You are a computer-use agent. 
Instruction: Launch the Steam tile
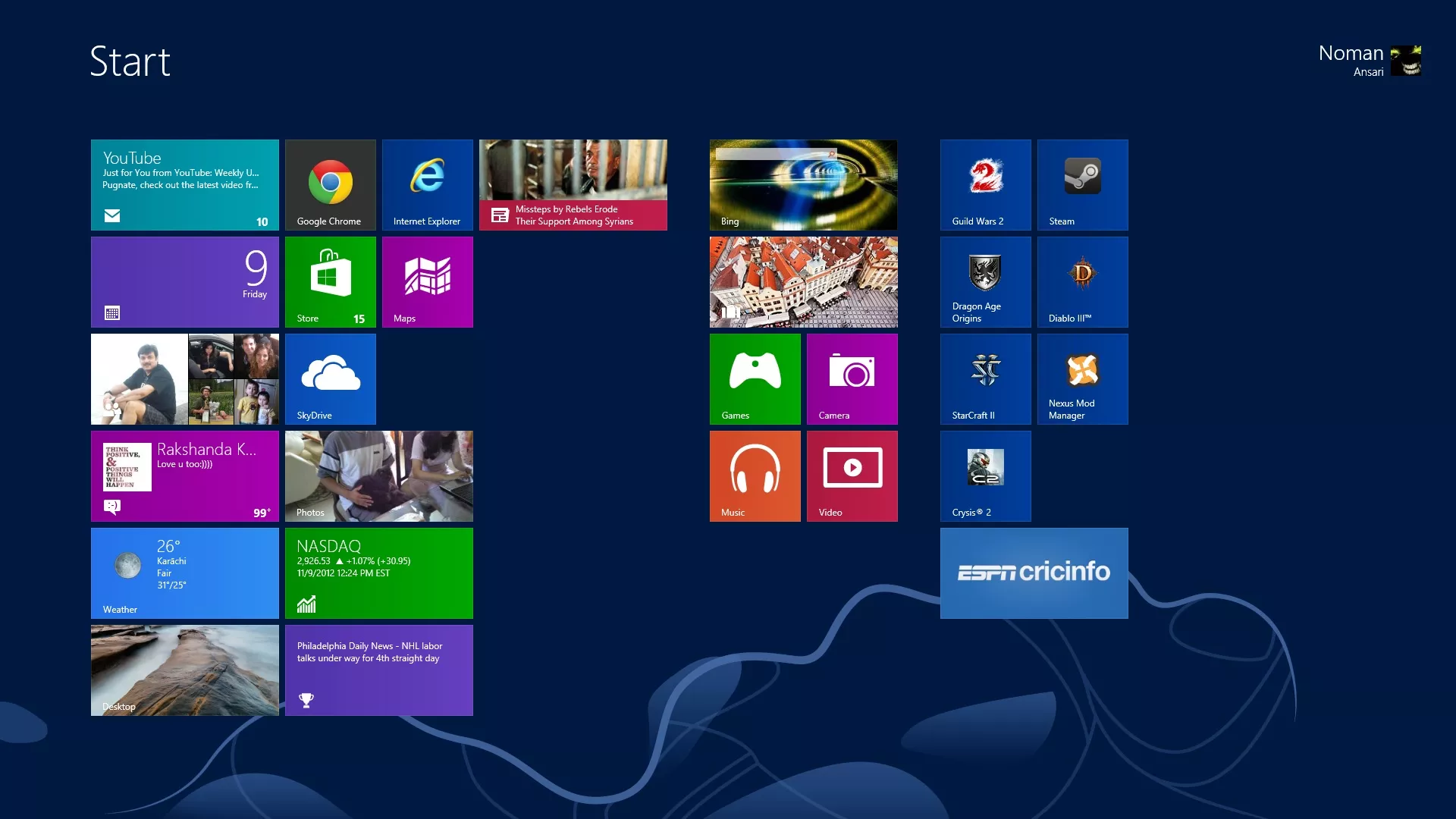click(x=1083, y=185)
